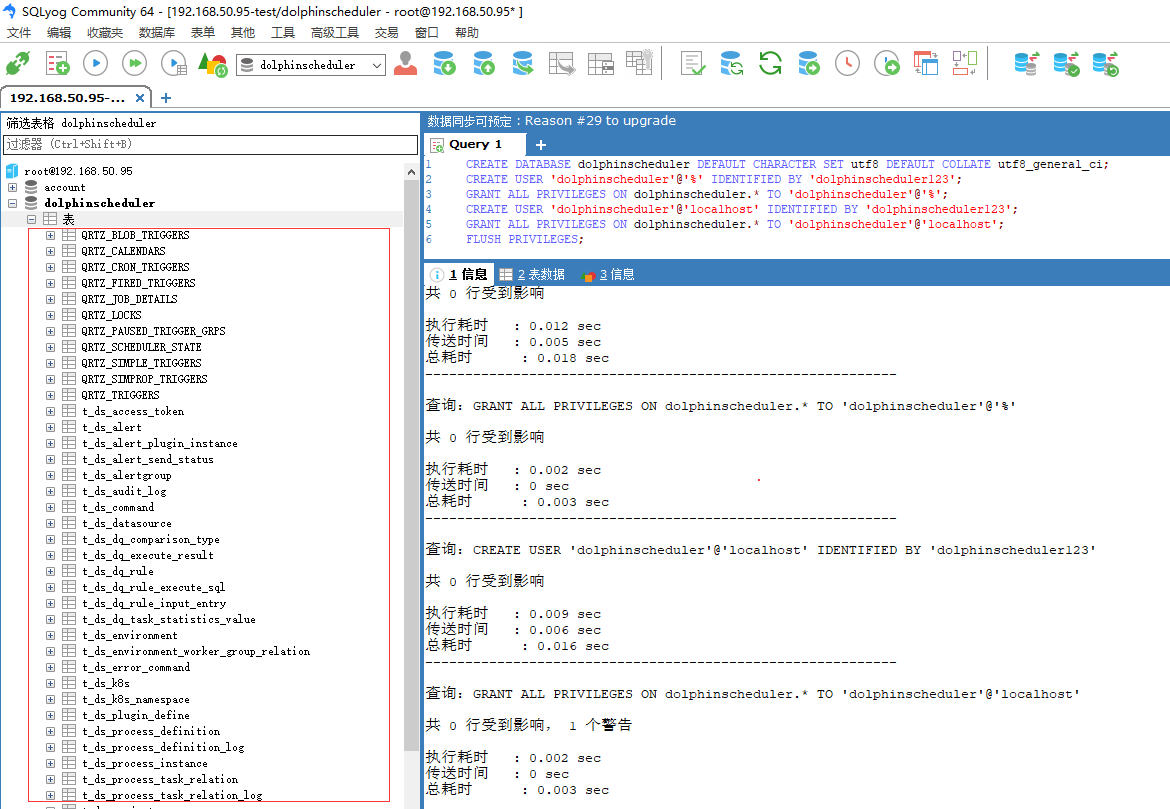This screenshot has width=1170, height=809.
Task: Click the FLUSH PRIVILEGES line in editor
Action: tap(525, 239)
